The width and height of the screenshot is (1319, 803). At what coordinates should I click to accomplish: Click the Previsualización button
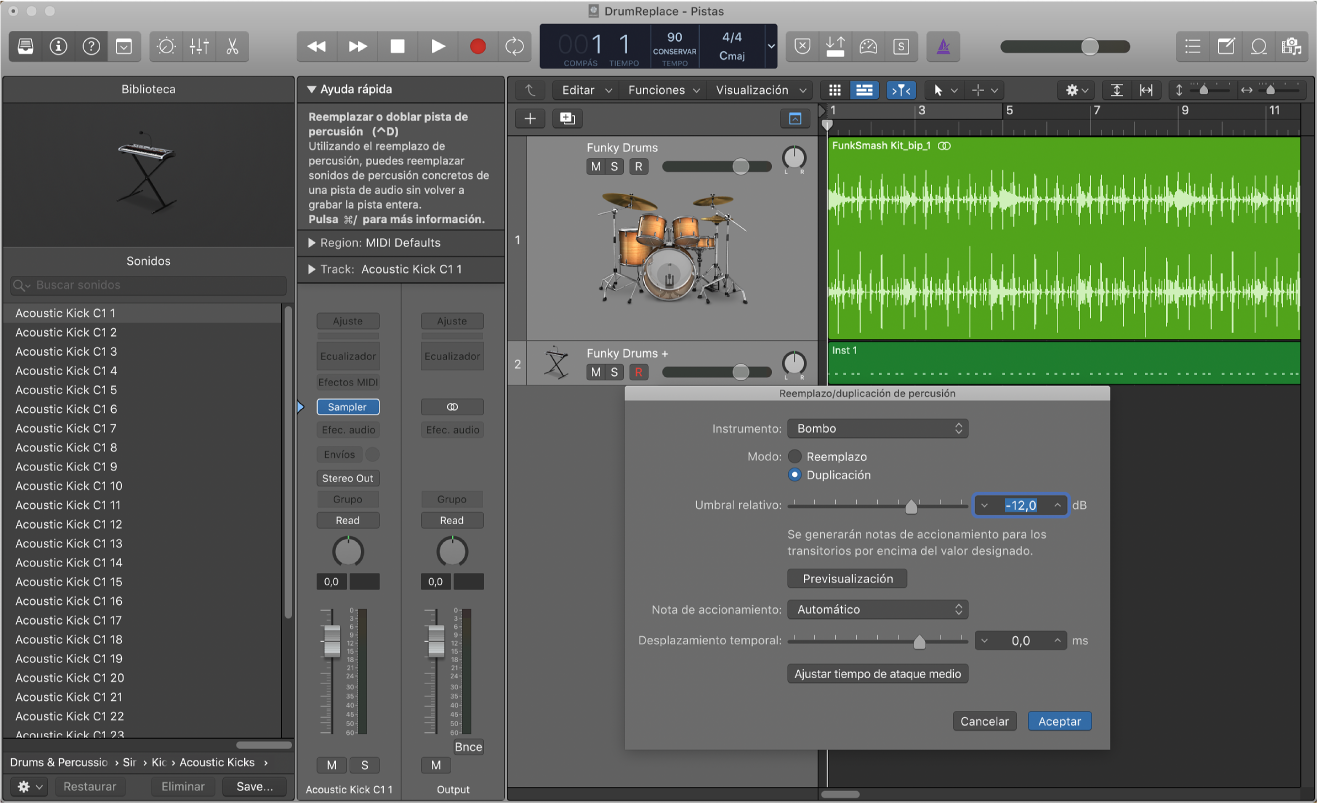pos(847,578)
